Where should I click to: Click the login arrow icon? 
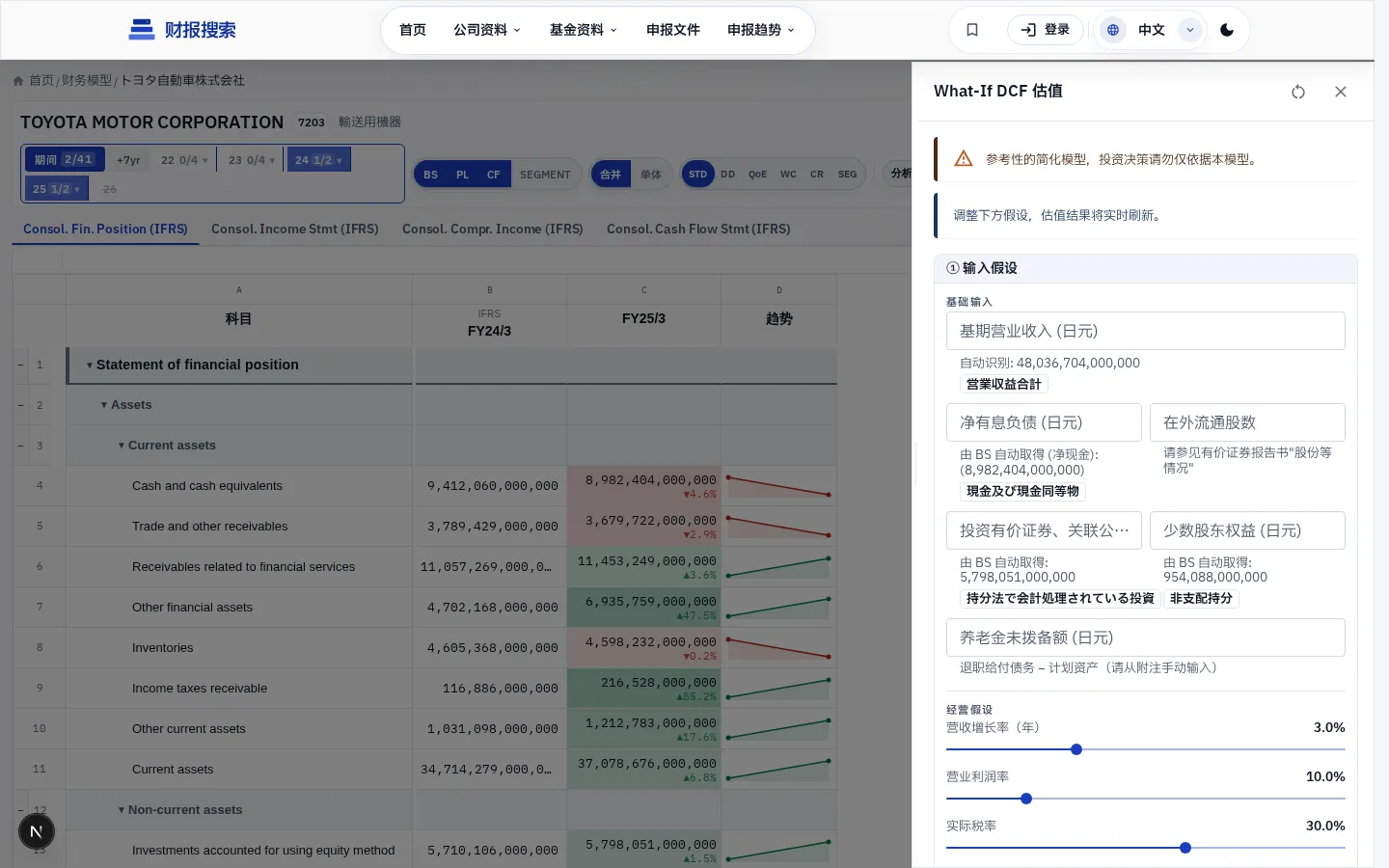click(x=1028, y=30)
